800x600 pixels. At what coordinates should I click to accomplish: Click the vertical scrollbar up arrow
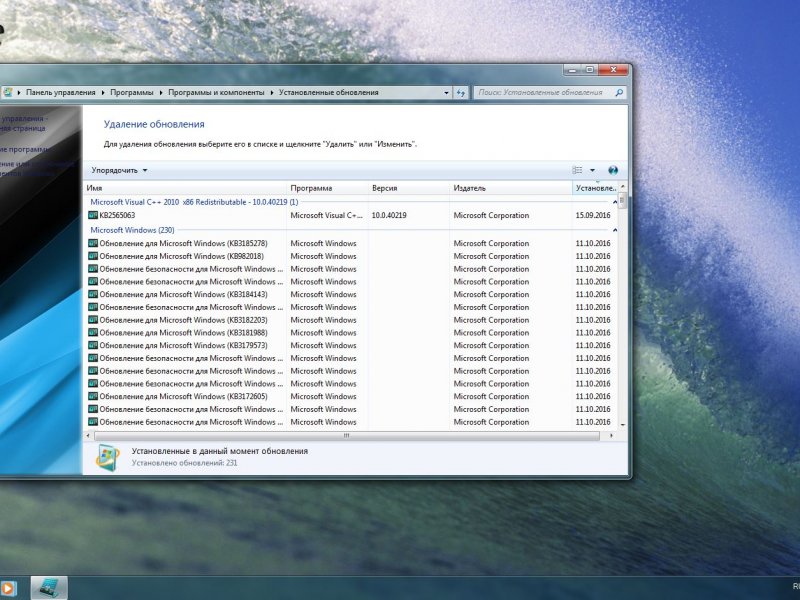(622, 187)
